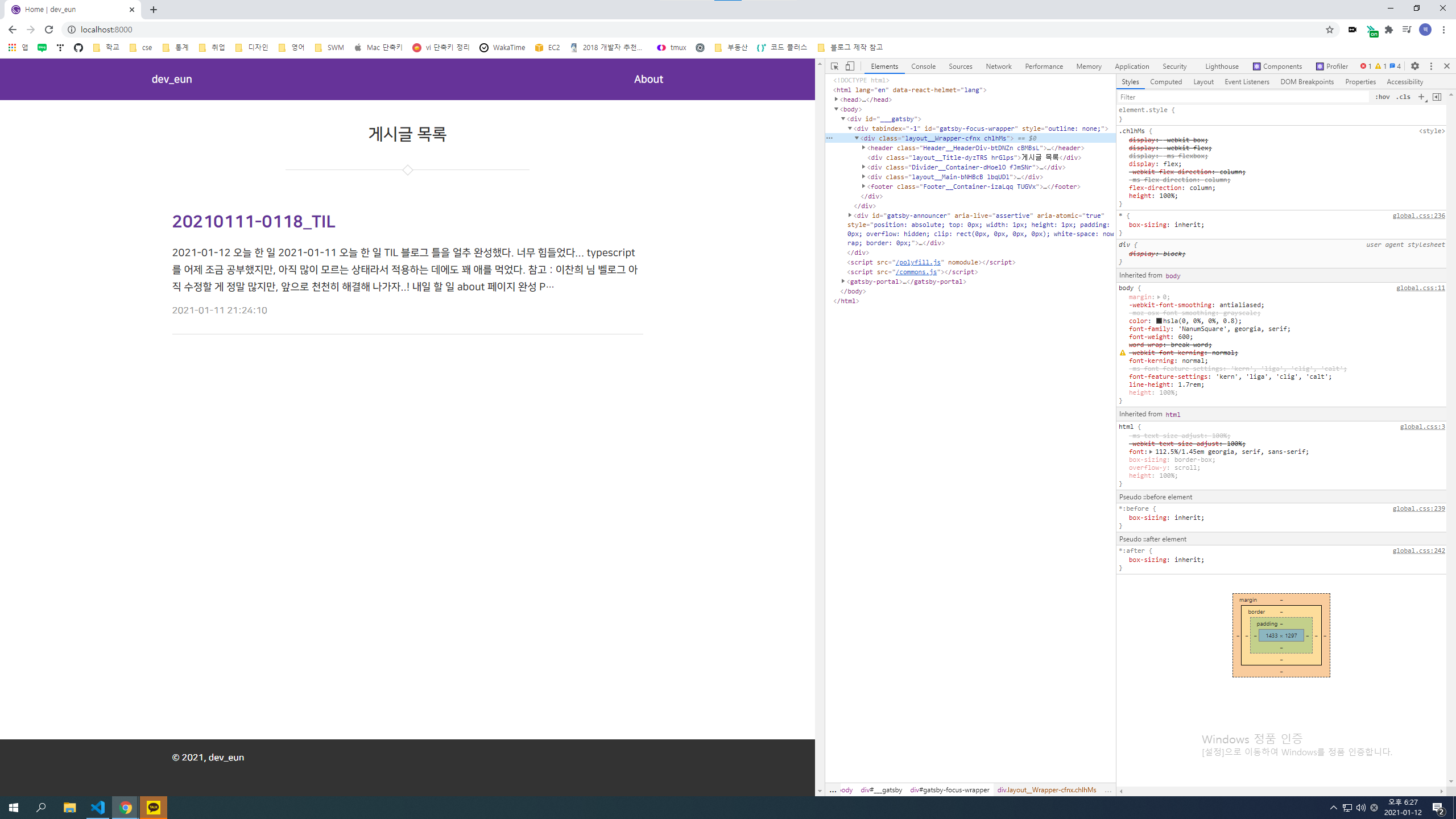Viewport: 1456px width, 819px height.
Task: Expand the font shorthand property triangle
Action: [1151, 452]
